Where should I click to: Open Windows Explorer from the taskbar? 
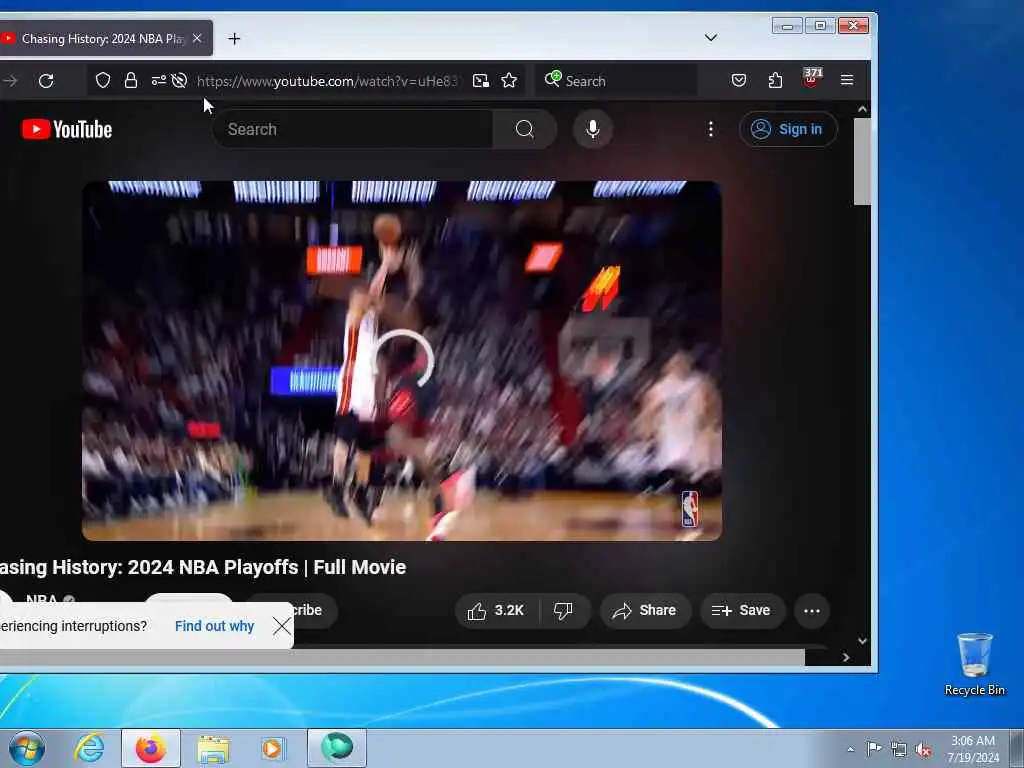tap(213, 748)
